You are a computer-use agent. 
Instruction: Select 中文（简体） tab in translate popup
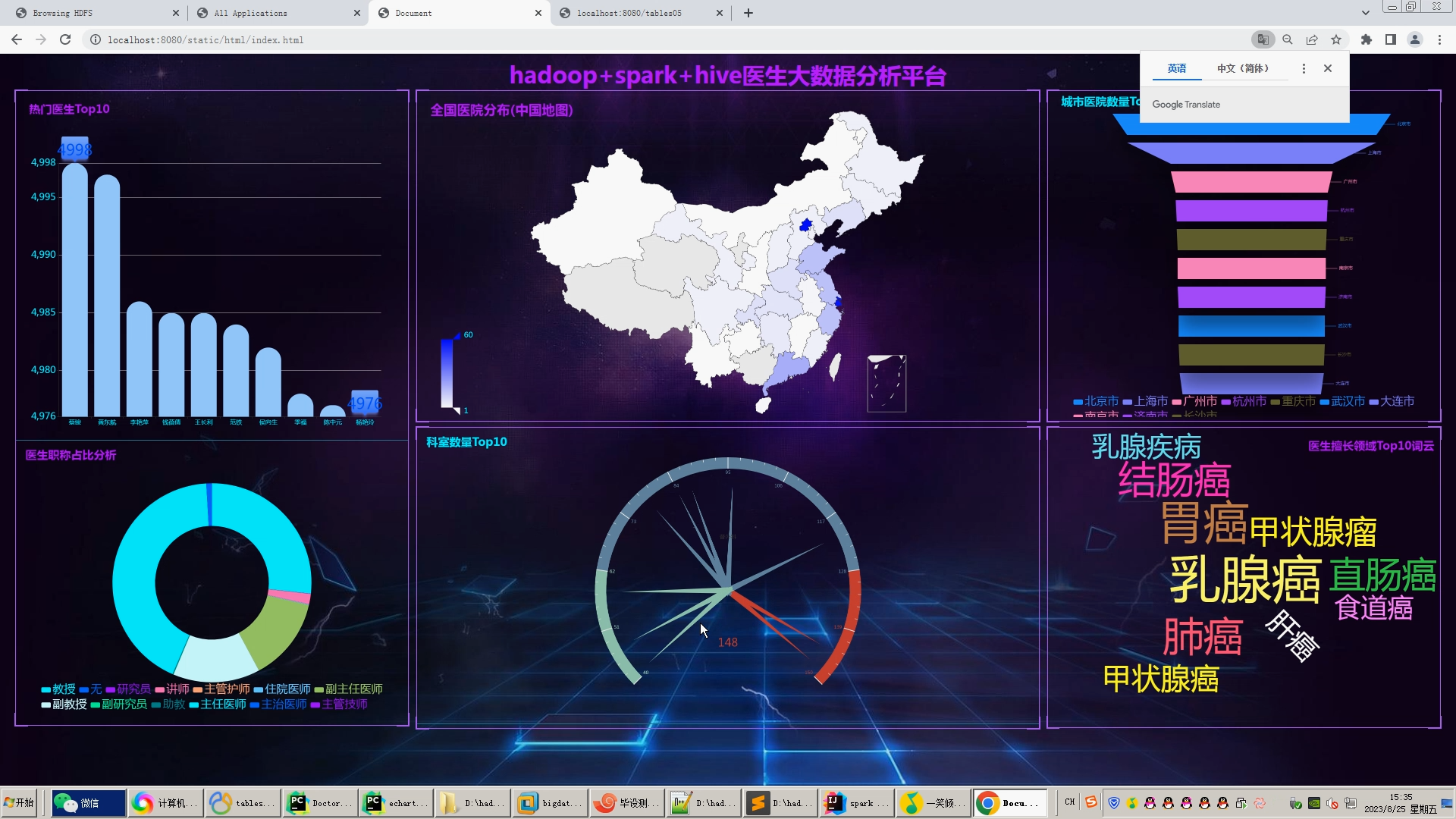1243,68
